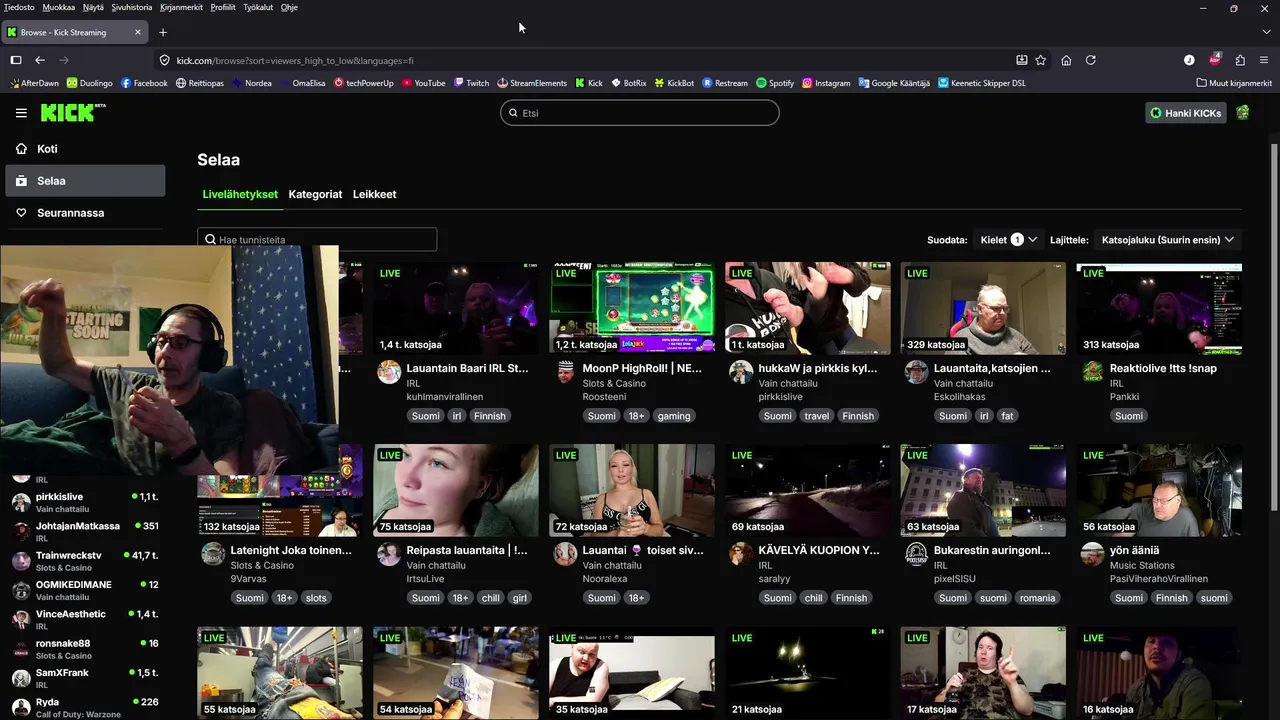
Task: Click the Pankki channel avatar
Action: pos(1092,372)
